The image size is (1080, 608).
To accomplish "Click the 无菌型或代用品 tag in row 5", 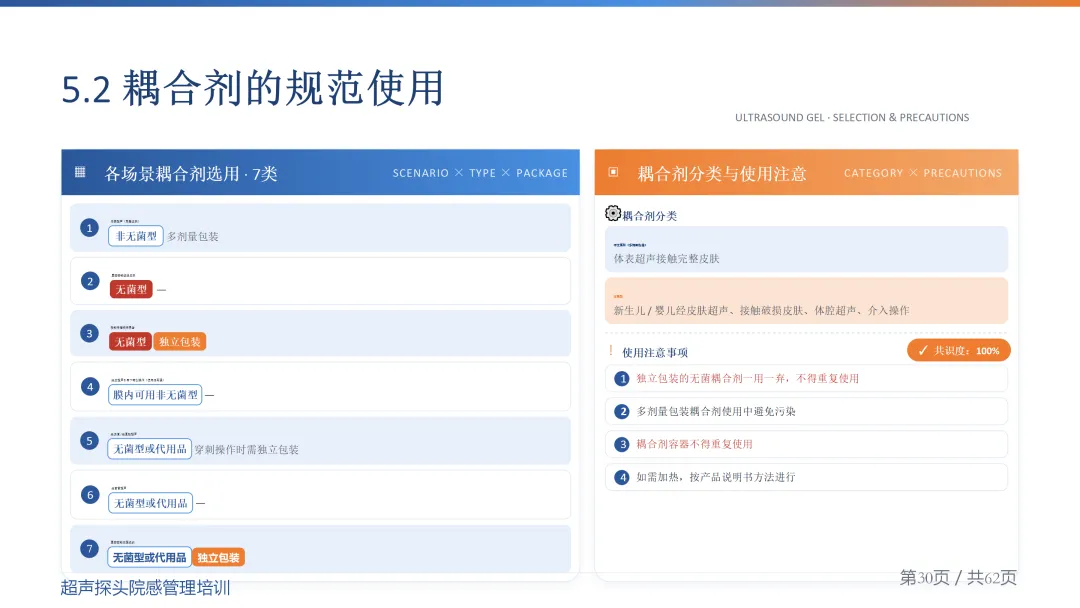I will pos(149,449).
